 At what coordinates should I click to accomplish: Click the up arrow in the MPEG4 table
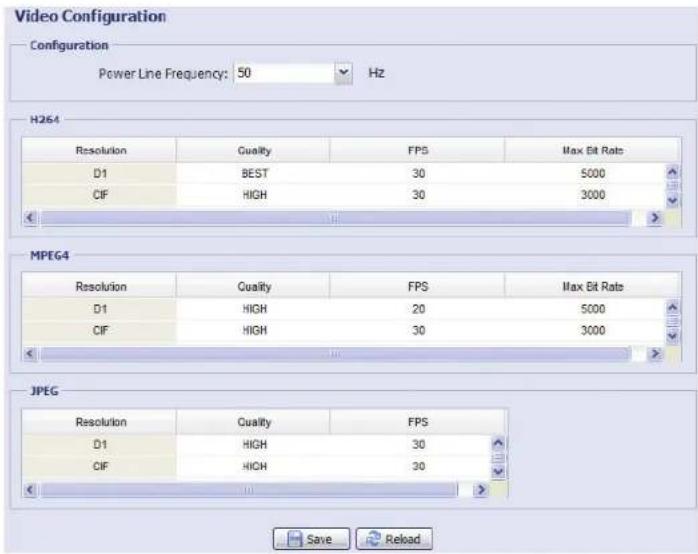(672, 307)
